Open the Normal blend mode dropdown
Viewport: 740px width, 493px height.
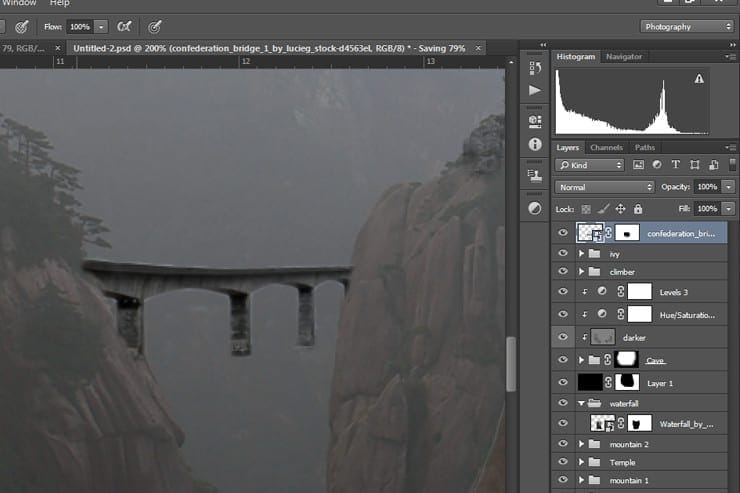click(605, 187)
